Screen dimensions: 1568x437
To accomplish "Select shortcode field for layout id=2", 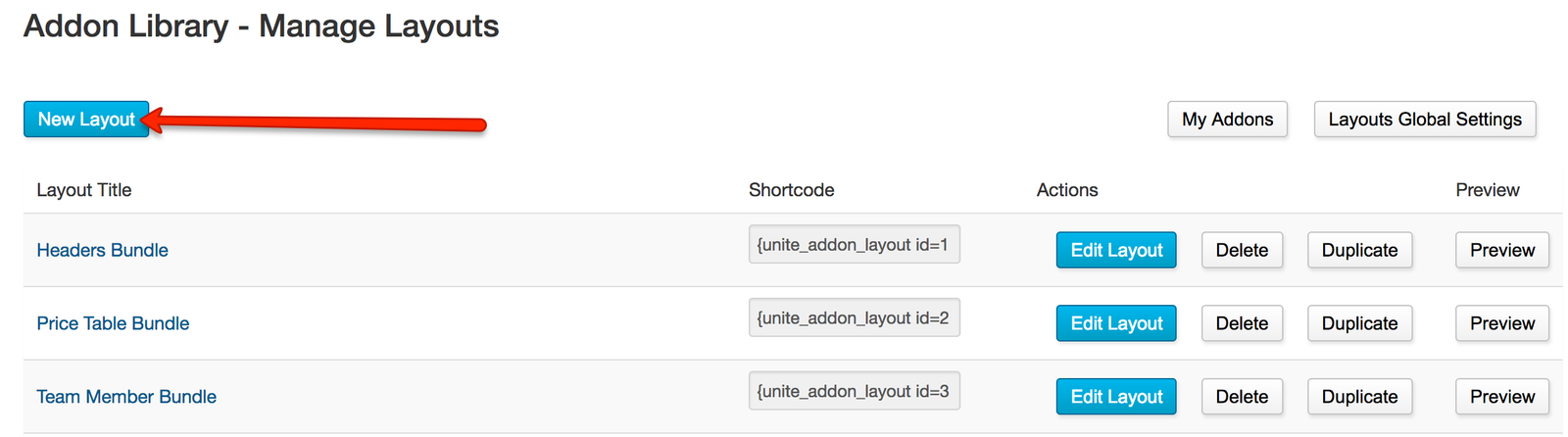I will click(x=854, y=317).
